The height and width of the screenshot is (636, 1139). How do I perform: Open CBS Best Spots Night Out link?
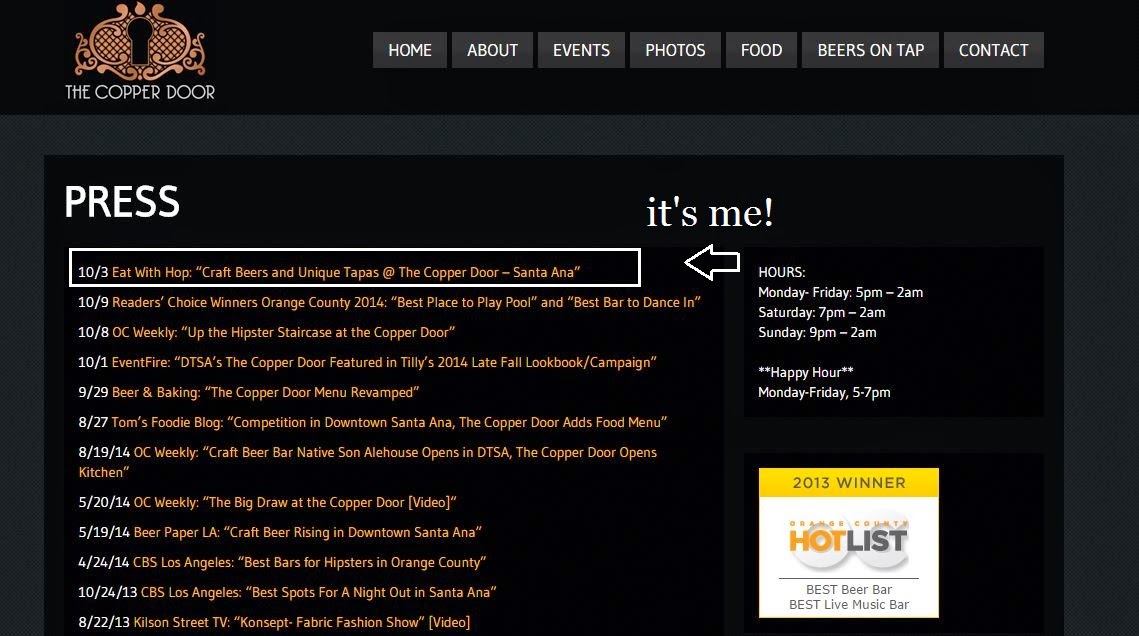coord(318,592)
